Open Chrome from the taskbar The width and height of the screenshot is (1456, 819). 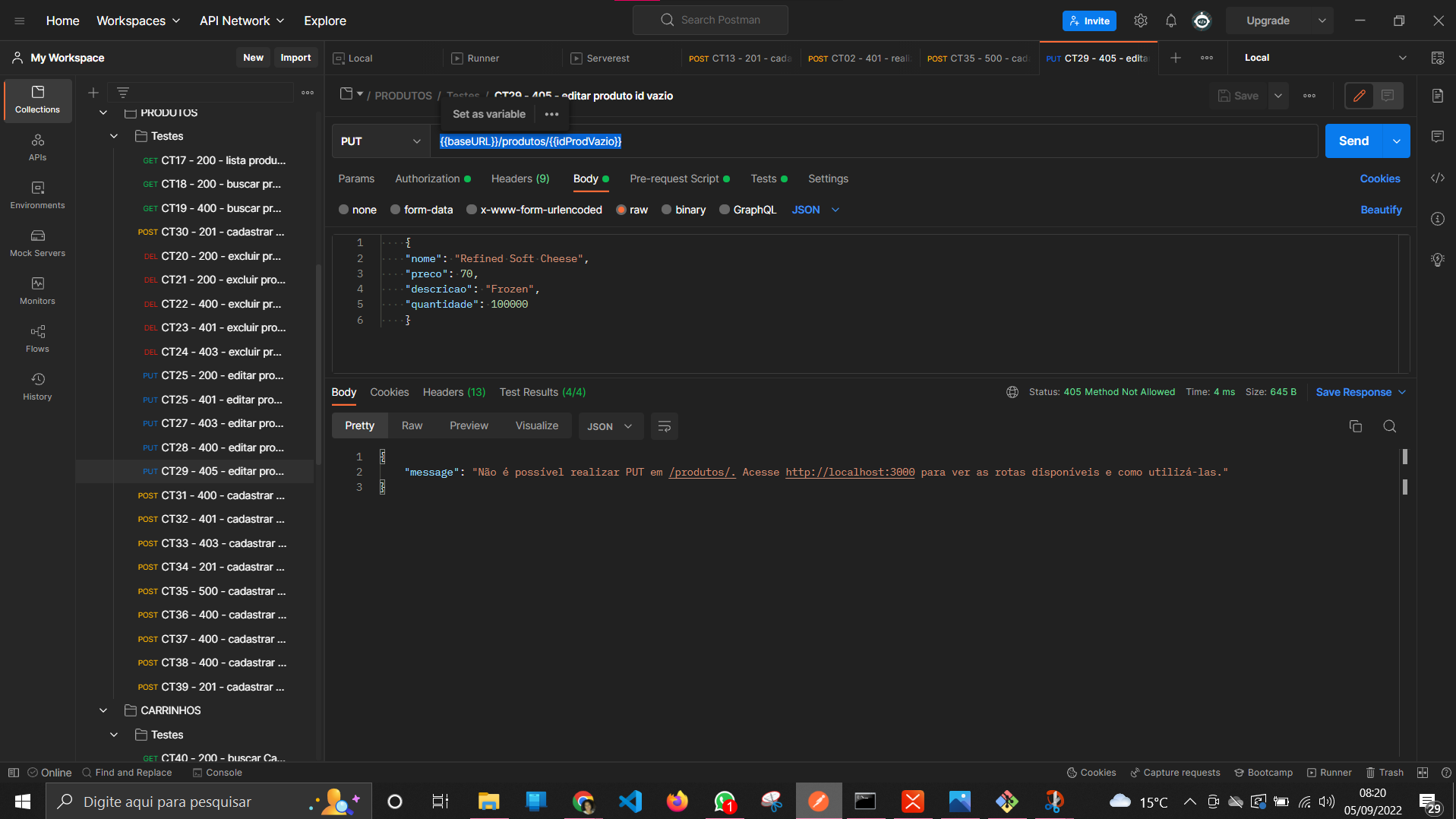point(583,801)
